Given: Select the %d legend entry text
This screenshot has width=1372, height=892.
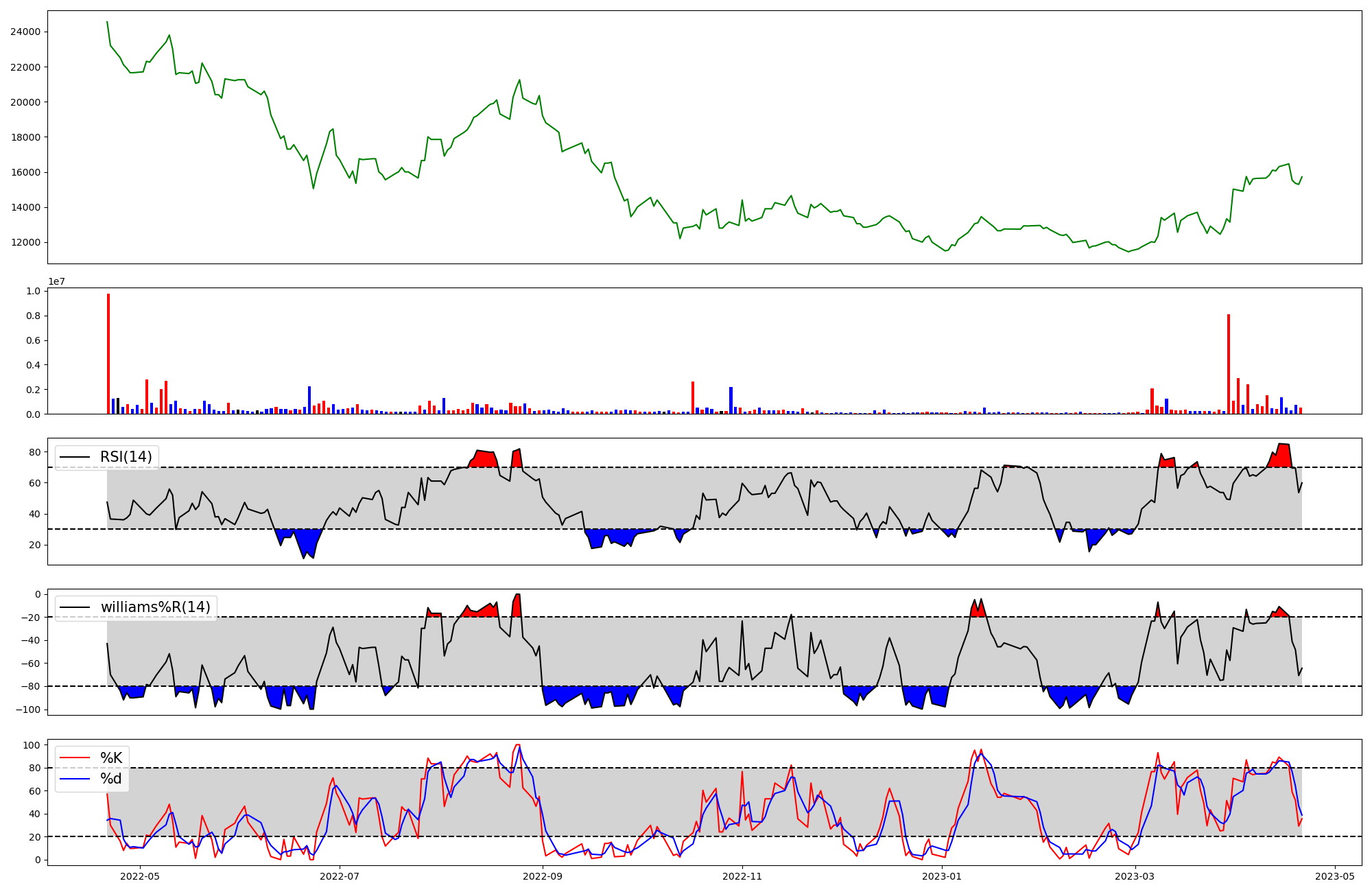Looking at the screenshot, I should pyautogui.click(x=111, y=779).
